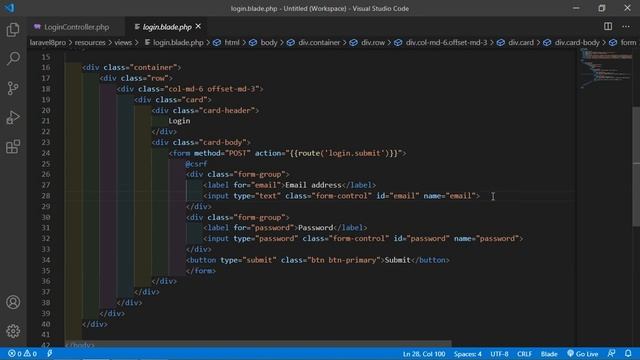Open the Source Control view
The width and height of the screenshot is (640, 360).
[13, 88]
